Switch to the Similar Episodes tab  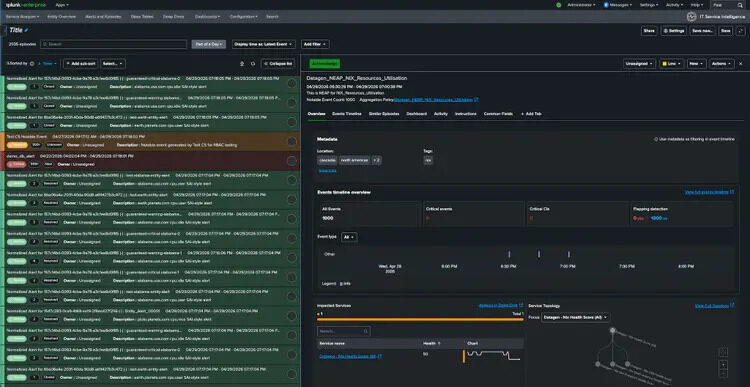(x=384, y=114)
